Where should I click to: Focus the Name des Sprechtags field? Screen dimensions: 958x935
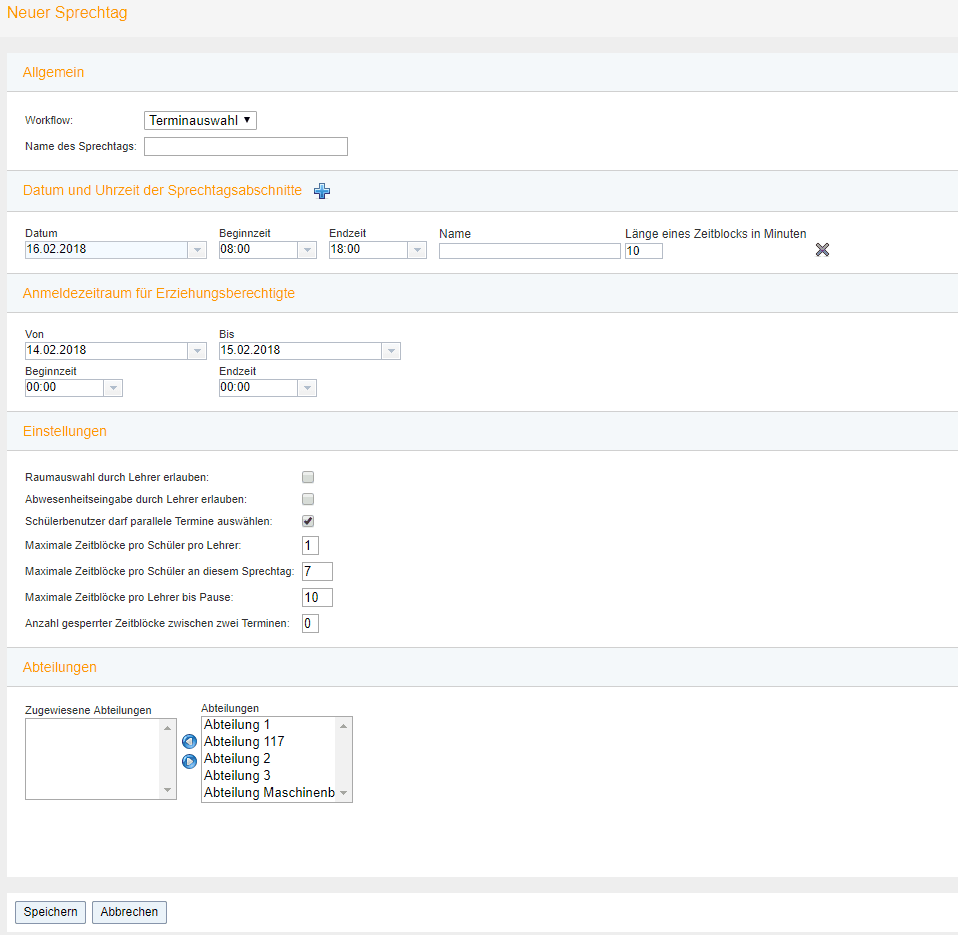tap(246, 147)
